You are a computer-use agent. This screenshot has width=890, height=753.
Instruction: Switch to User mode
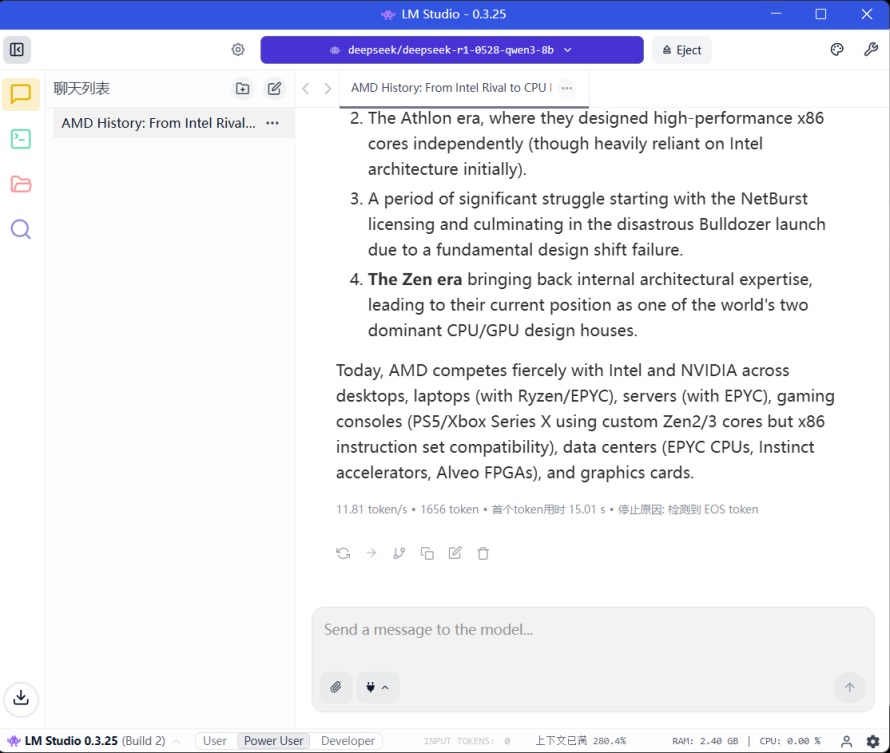click(215, 741)
